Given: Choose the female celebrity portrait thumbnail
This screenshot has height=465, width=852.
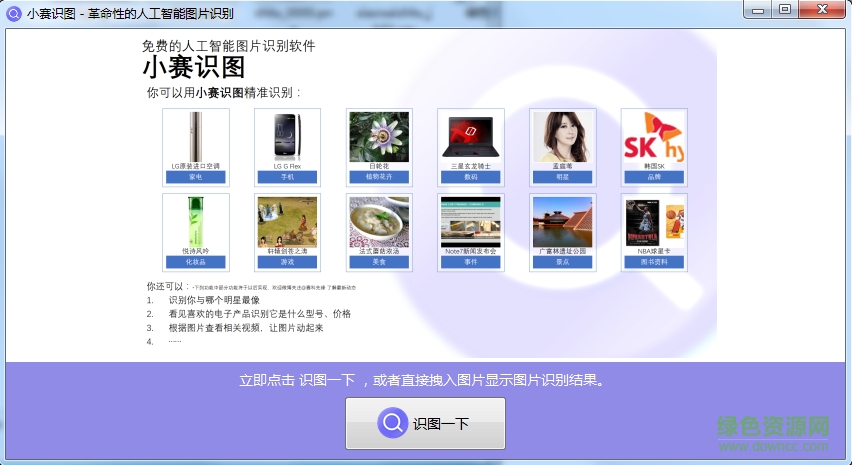Looking at the screenshot, I should 562,137.
